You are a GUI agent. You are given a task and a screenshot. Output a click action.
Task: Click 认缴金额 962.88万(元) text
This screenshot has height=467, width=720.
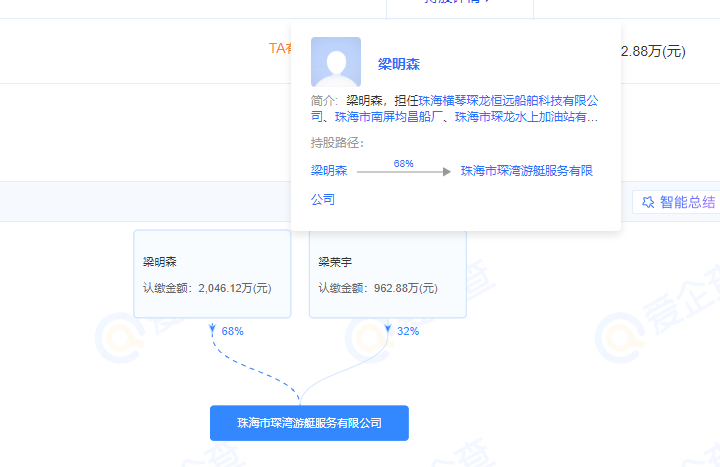[378, 288]
